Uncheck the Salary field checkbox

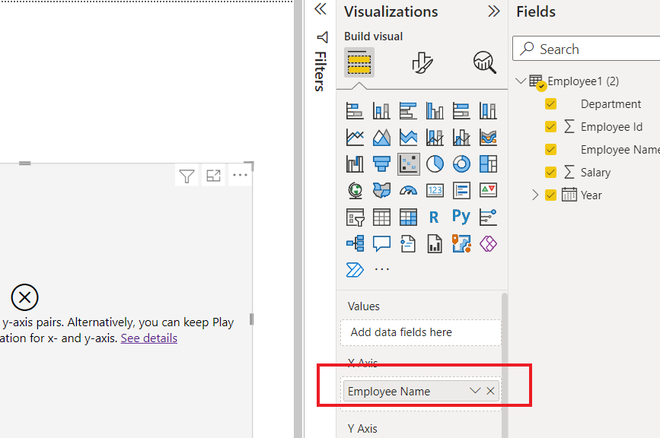pos(551,172)
